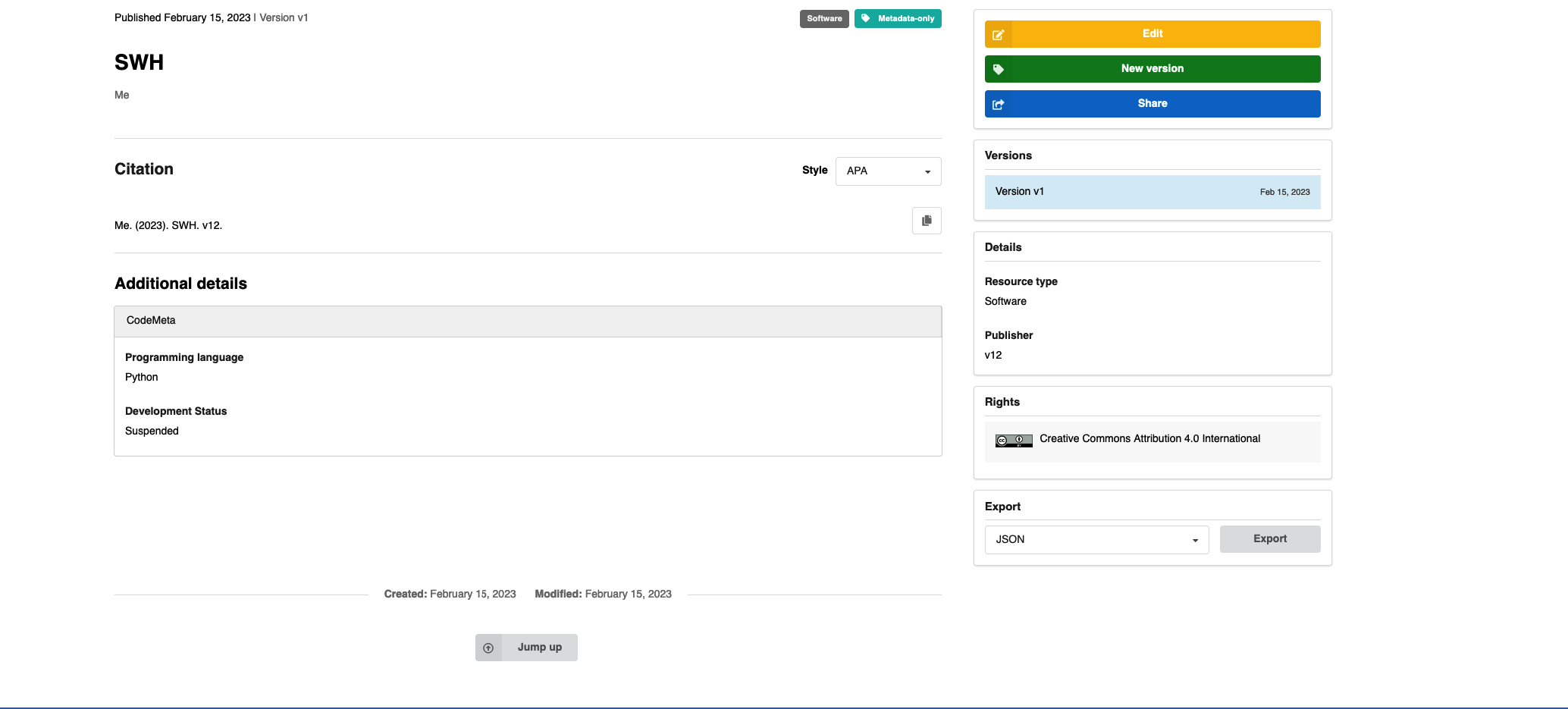Click the Edit button

1152,33
